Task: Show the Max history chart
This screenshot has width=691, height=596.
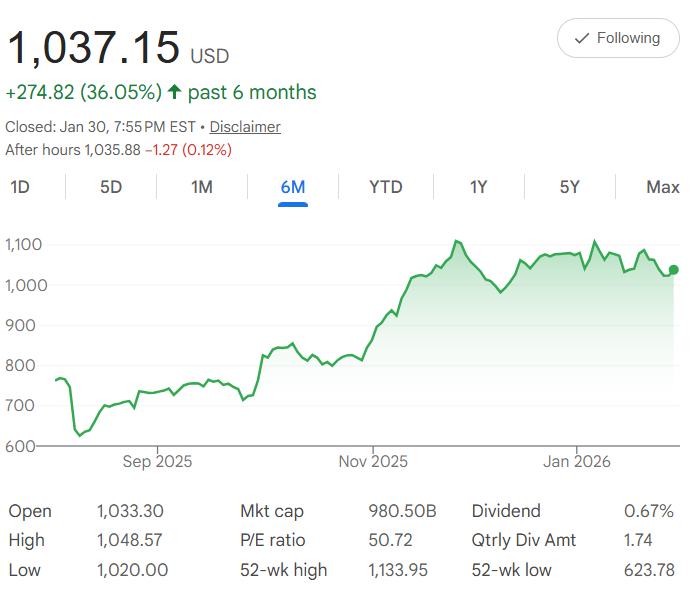Action: coord(662,187)
